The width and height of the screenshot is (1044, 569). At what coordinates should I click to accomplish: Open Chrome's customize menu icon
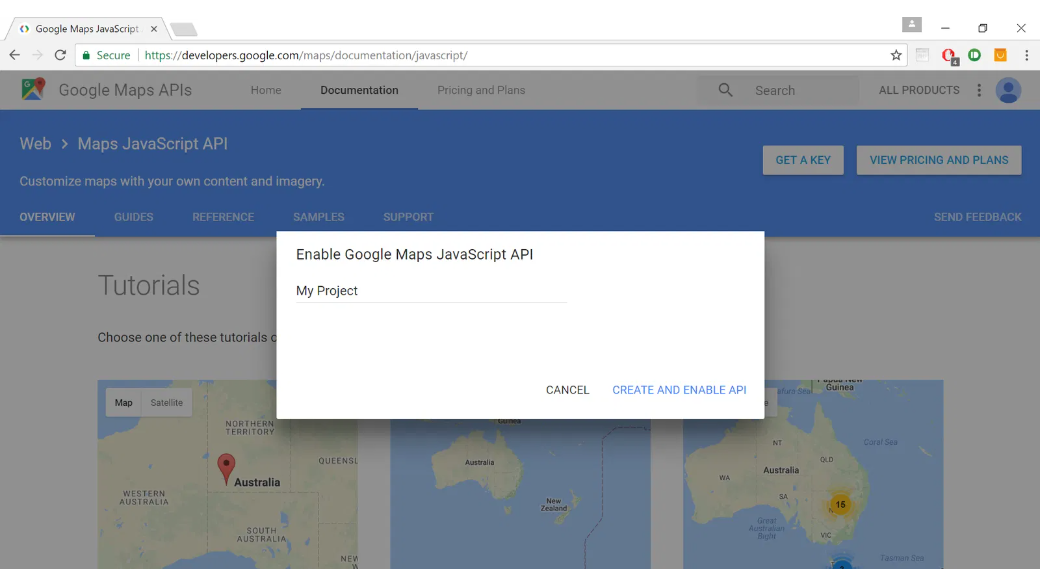1026,55
